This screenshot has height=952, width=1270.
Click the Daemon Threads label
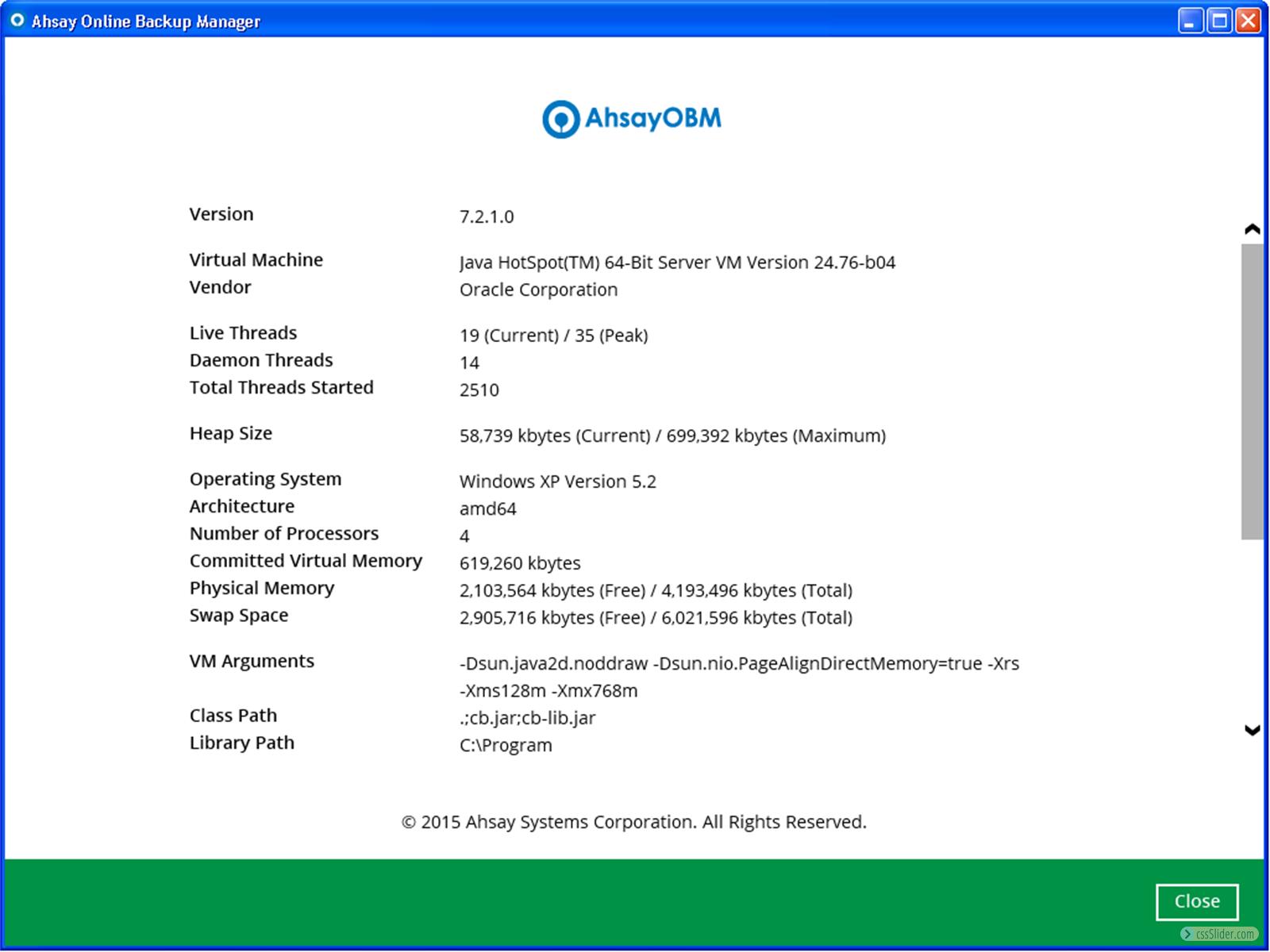pyautogui.click(x=261, y=360)
